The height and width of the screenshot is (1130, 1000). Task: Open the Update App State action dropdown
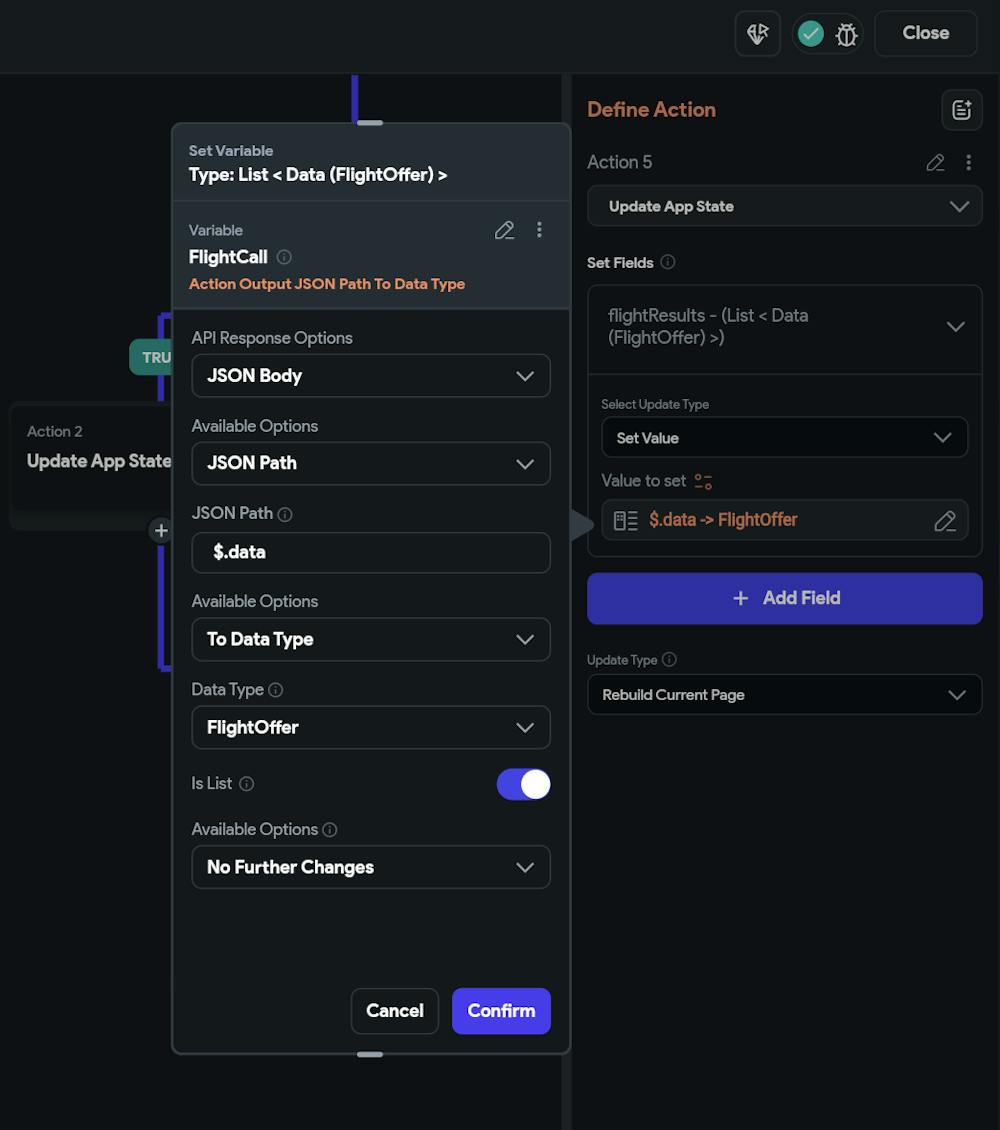[x=784, y=206]
